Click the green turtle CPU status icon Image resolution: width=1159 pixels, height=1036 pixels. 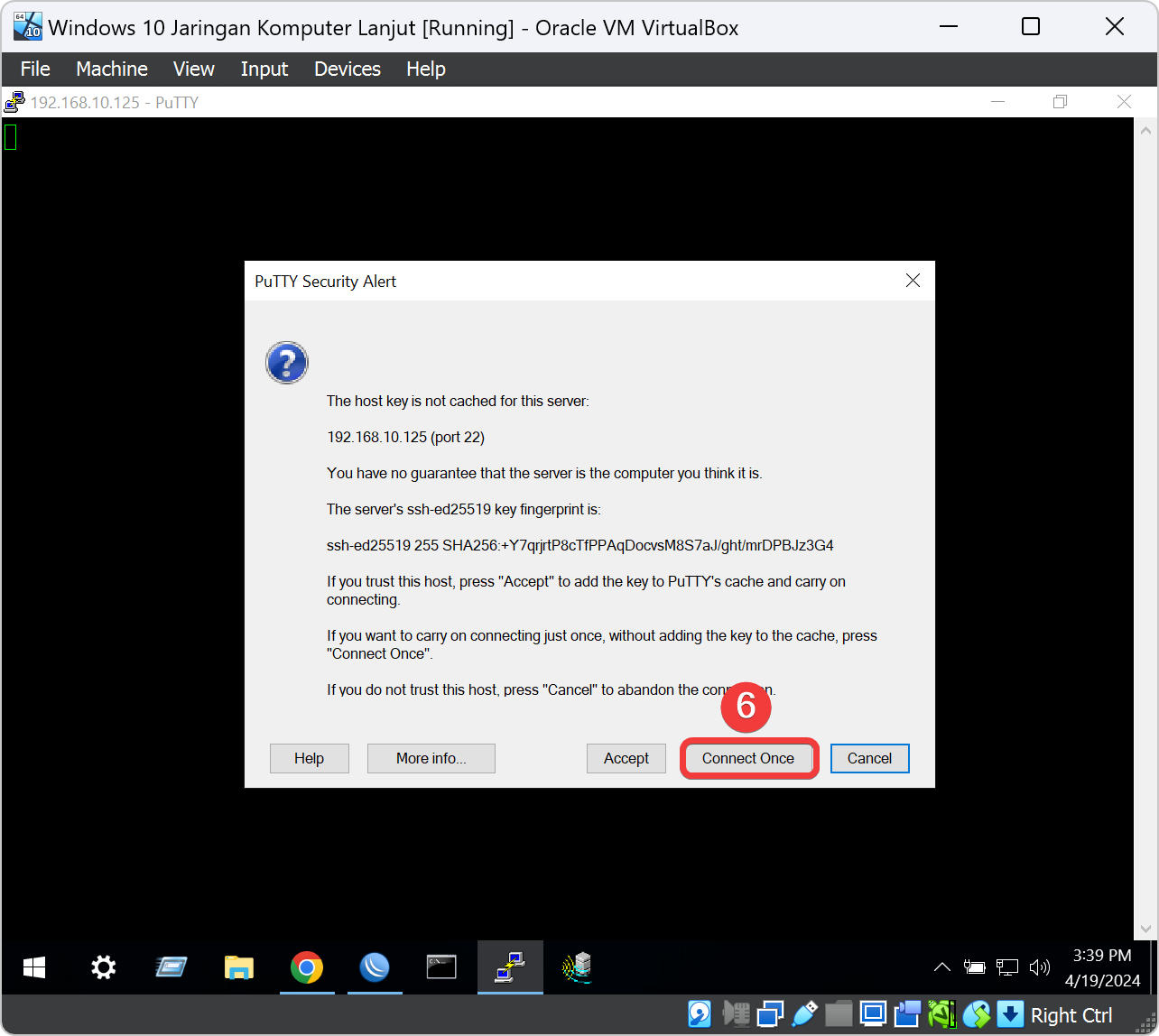pyautogui.click(x=941, y=1014)
